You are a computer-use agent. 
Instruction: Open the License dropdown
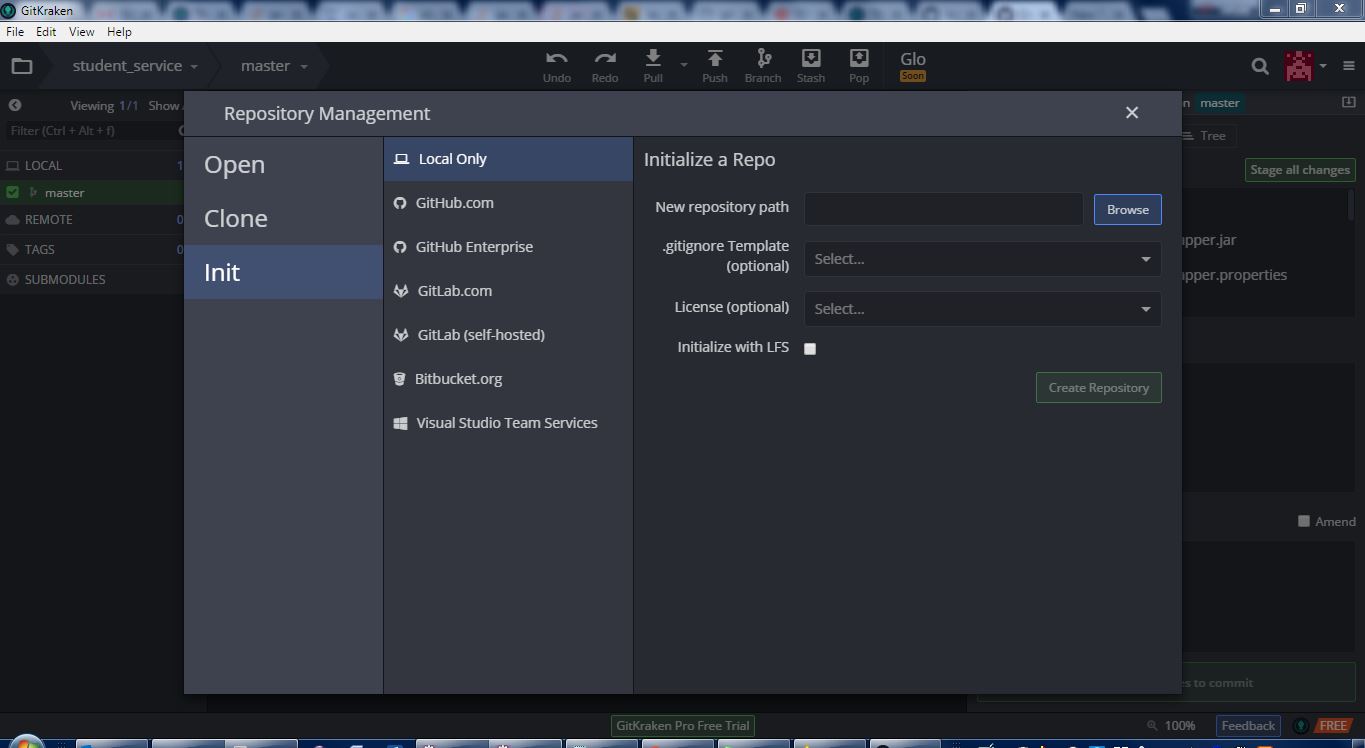[981, 308]
